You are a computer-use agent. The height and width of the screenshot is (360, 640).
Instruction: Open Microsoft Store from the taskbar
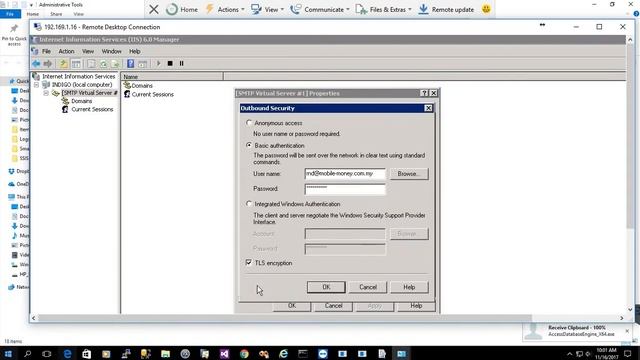(x=87, y=353)
